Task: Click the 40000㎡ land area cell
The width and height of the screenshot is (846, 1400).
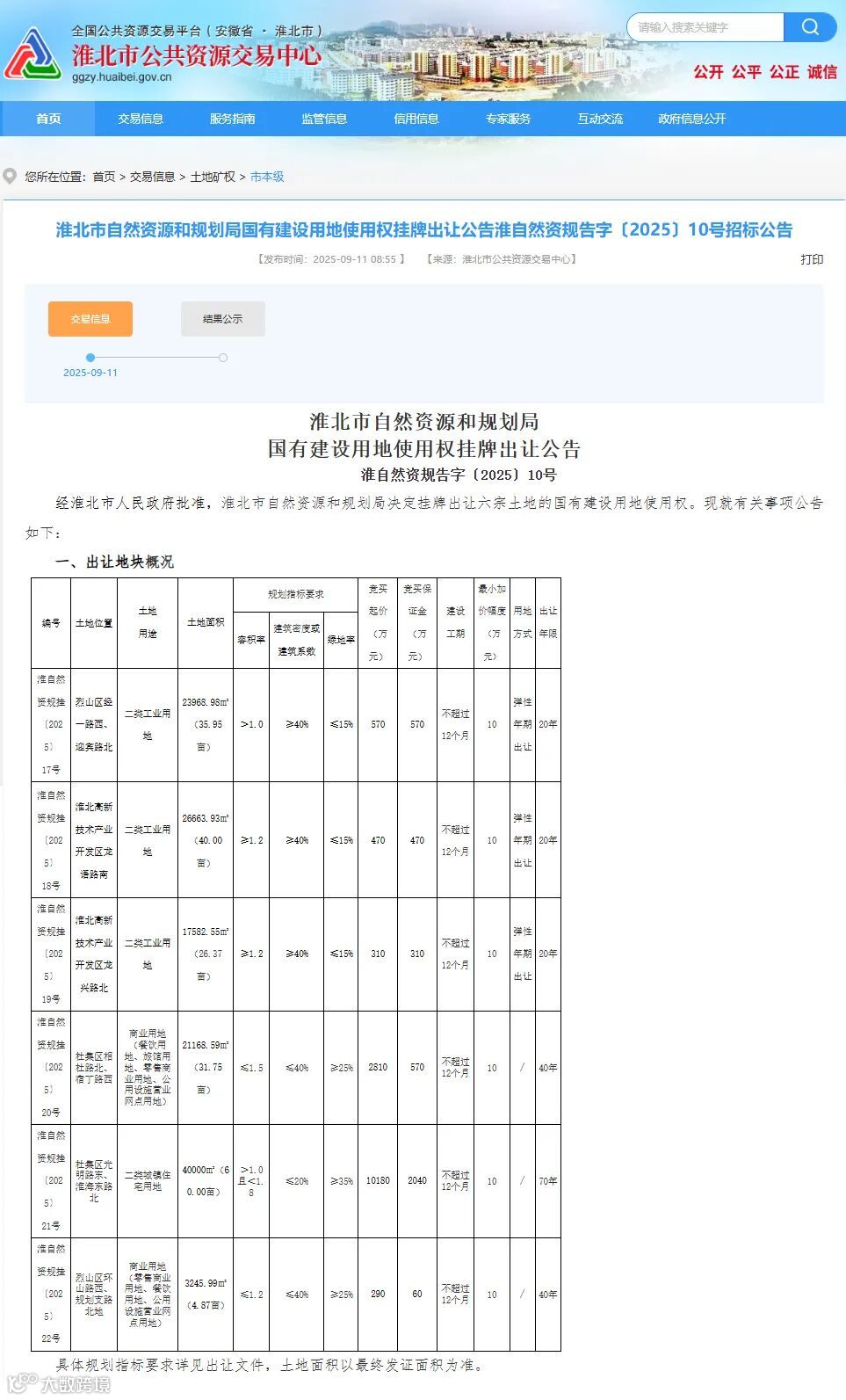Action: coord(206,1181)
